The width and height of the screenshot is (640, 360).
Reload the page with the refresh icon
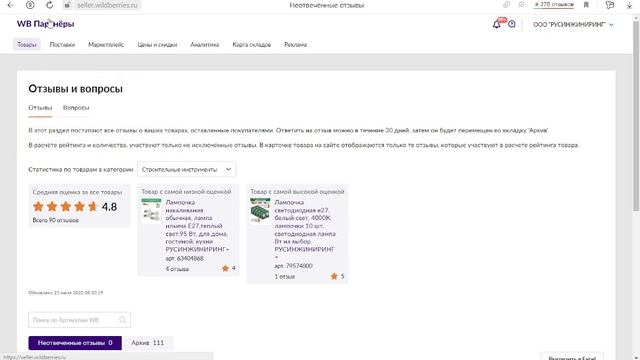click(x=49, y=5)
